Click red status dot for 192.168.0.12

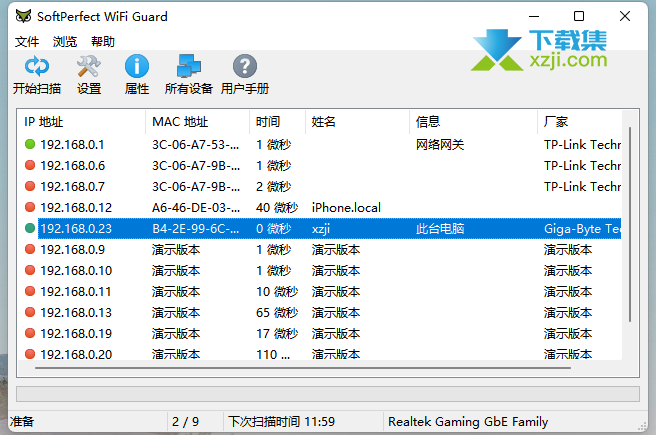pos(30,207)
